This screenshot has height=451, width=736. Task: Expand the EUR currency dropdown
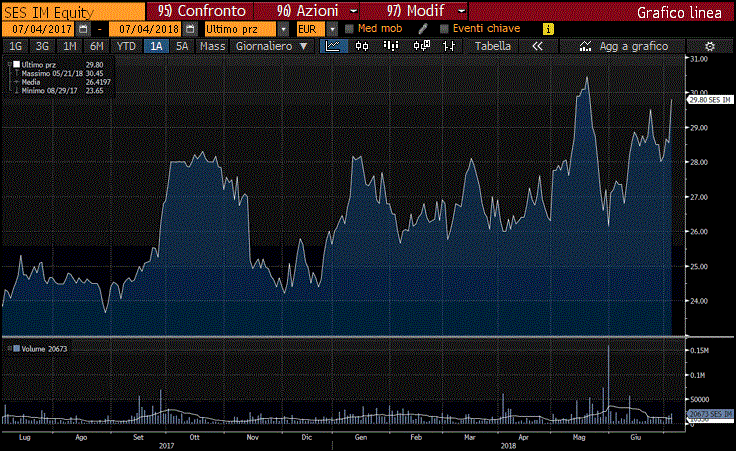click(x=333, y=29)
